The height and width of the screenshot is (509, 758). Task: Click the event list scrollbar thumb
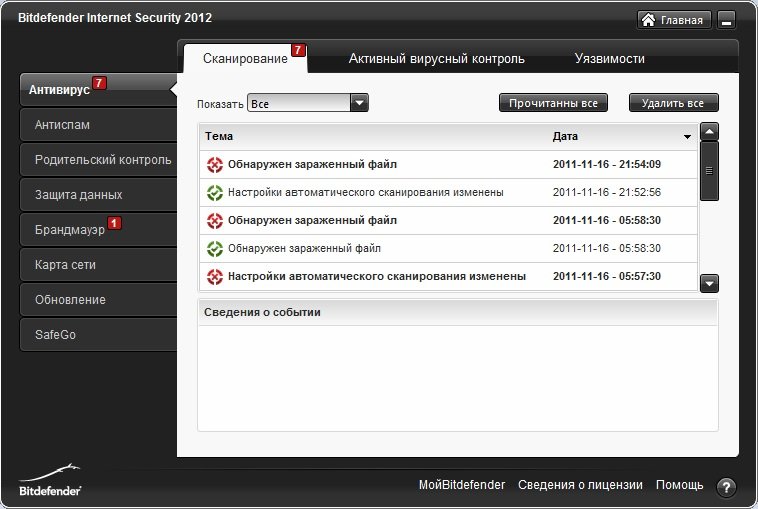coord(709,171)
